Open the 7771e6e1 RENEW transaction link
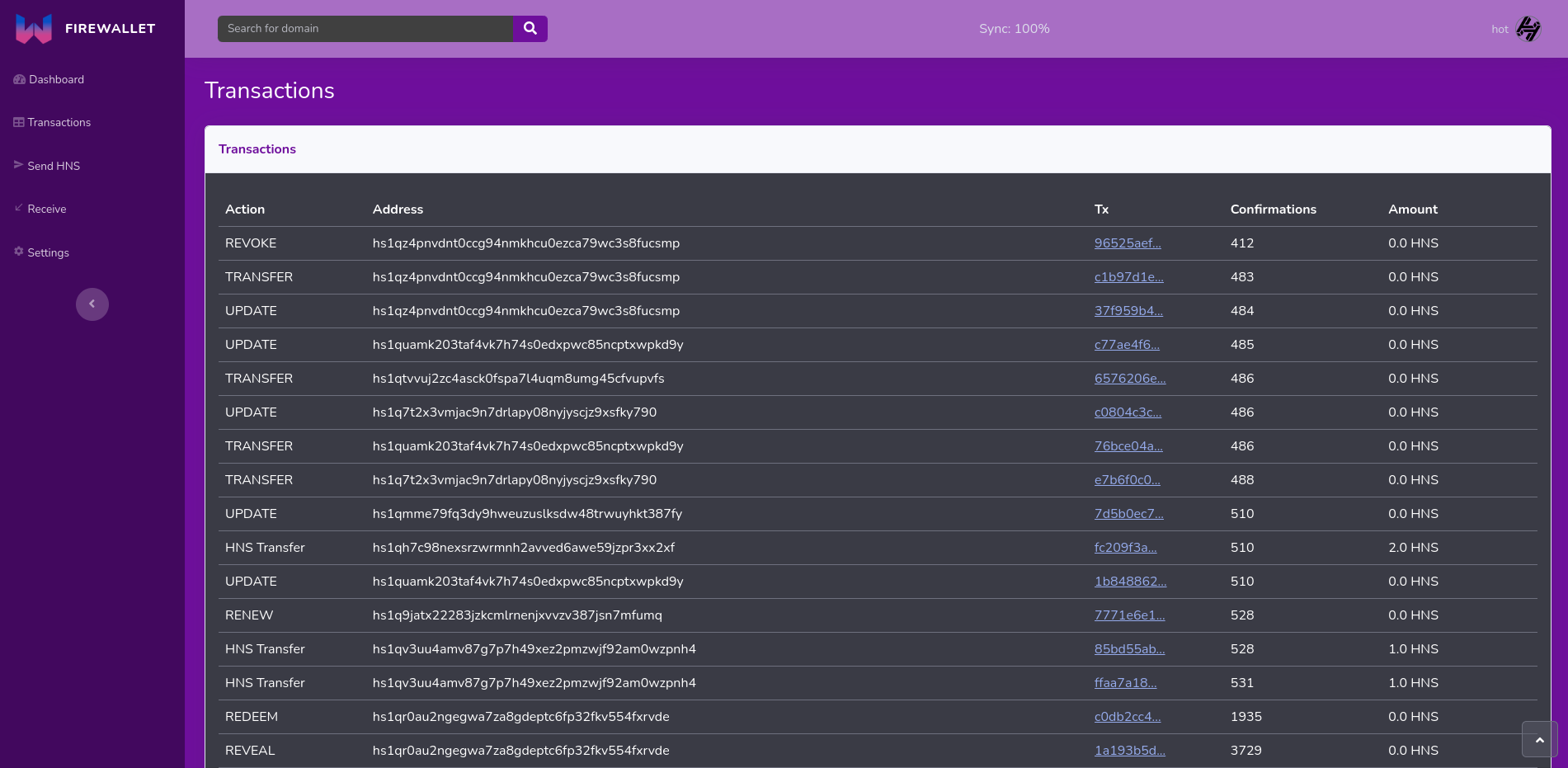Viewport: 1568px width, 768px height. point(1129,615)
